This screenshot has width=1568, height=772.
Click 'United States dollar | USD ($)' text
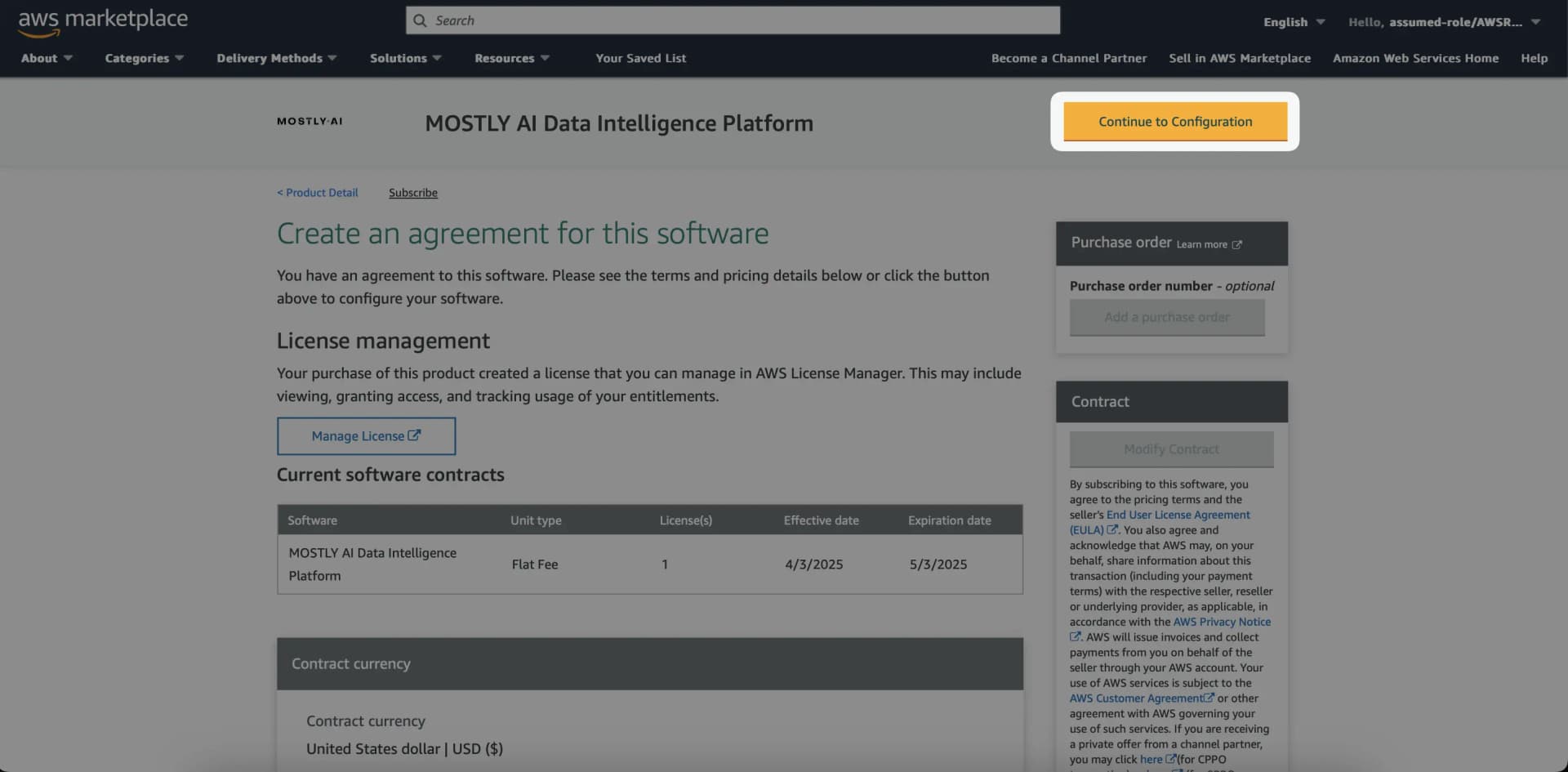coord(404,749)
